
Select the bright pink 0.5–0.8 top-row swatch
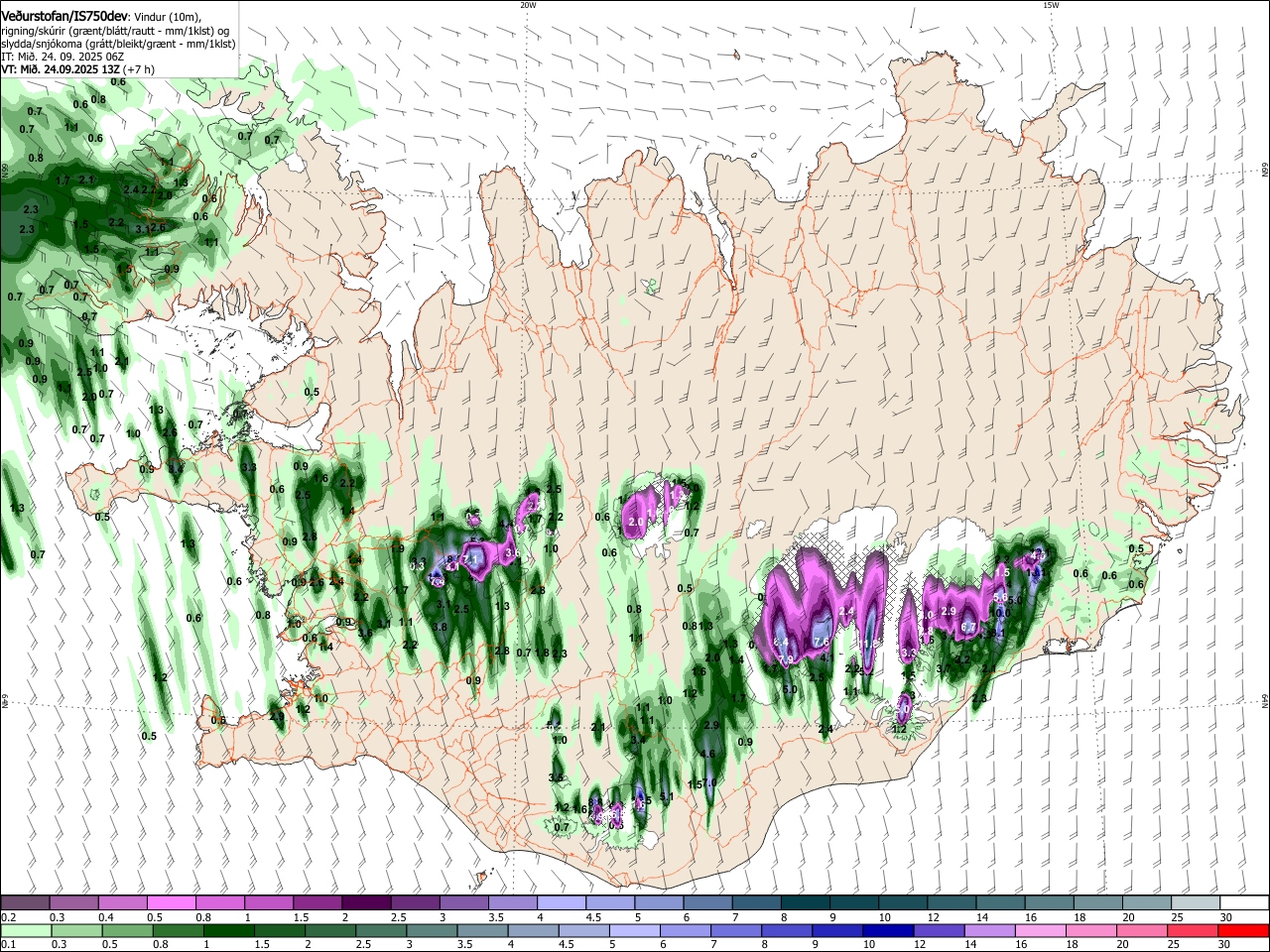pos(171,902)
